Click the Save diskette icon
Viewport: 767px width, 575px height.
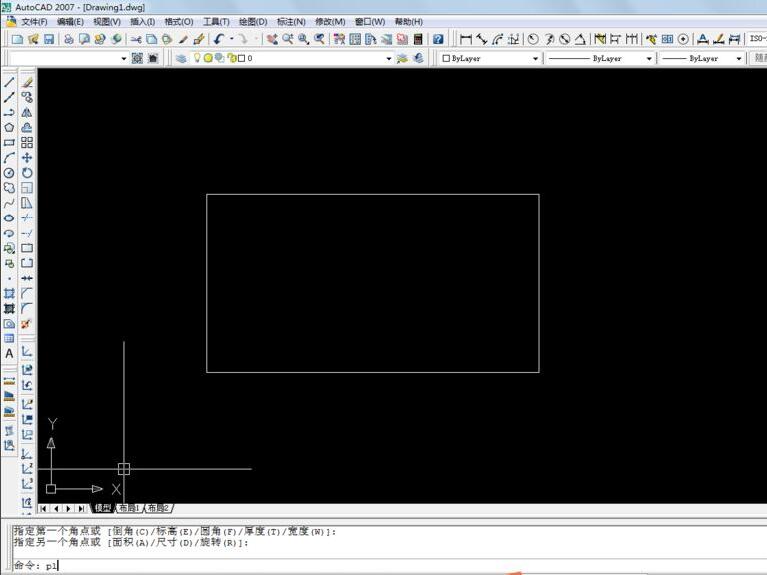pos(49,39)
